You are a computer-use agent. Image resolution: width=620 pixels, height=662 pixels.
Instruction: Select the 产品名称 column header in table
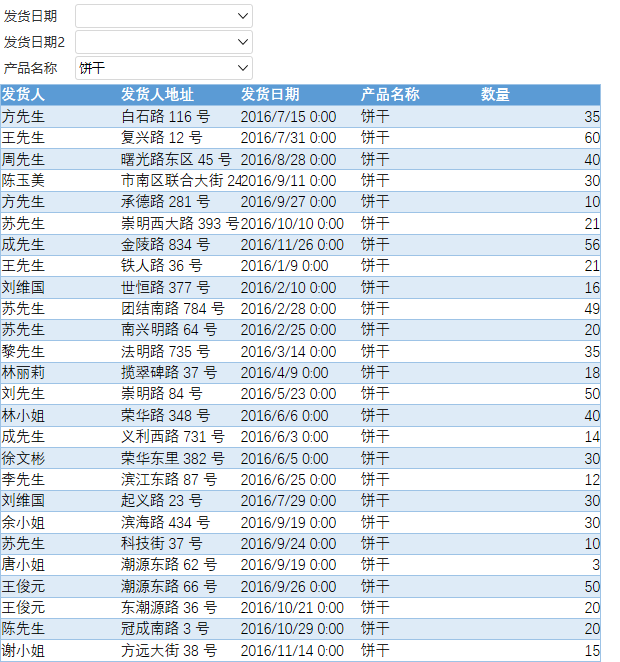coord(390,95)
